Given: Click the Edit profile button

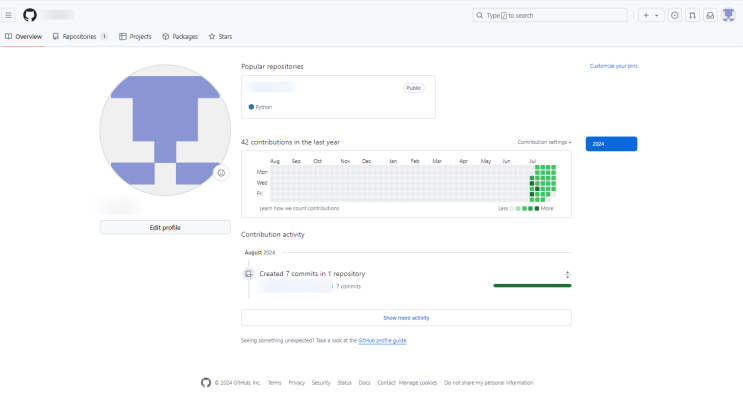Looking at the screenshot, I should point(165,227).
